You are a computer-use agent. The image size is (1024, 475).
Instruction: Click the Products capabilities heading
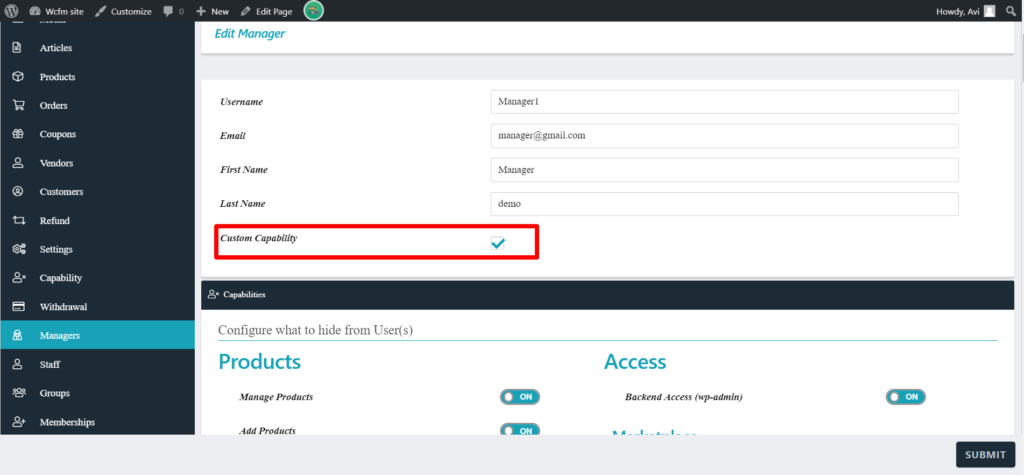[x=259, y=361]
